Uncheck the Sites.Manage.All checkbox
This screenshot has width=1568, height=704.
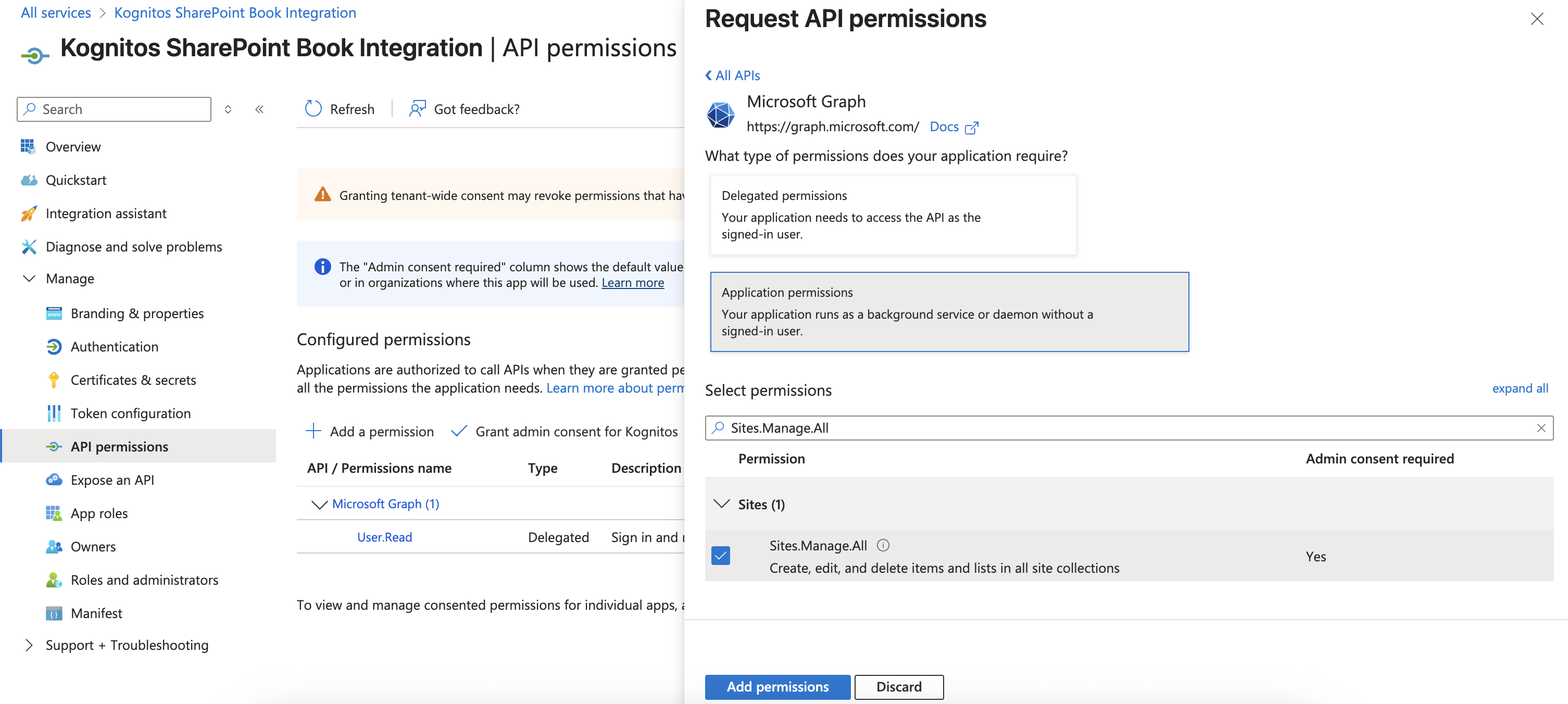click(721, 556)
